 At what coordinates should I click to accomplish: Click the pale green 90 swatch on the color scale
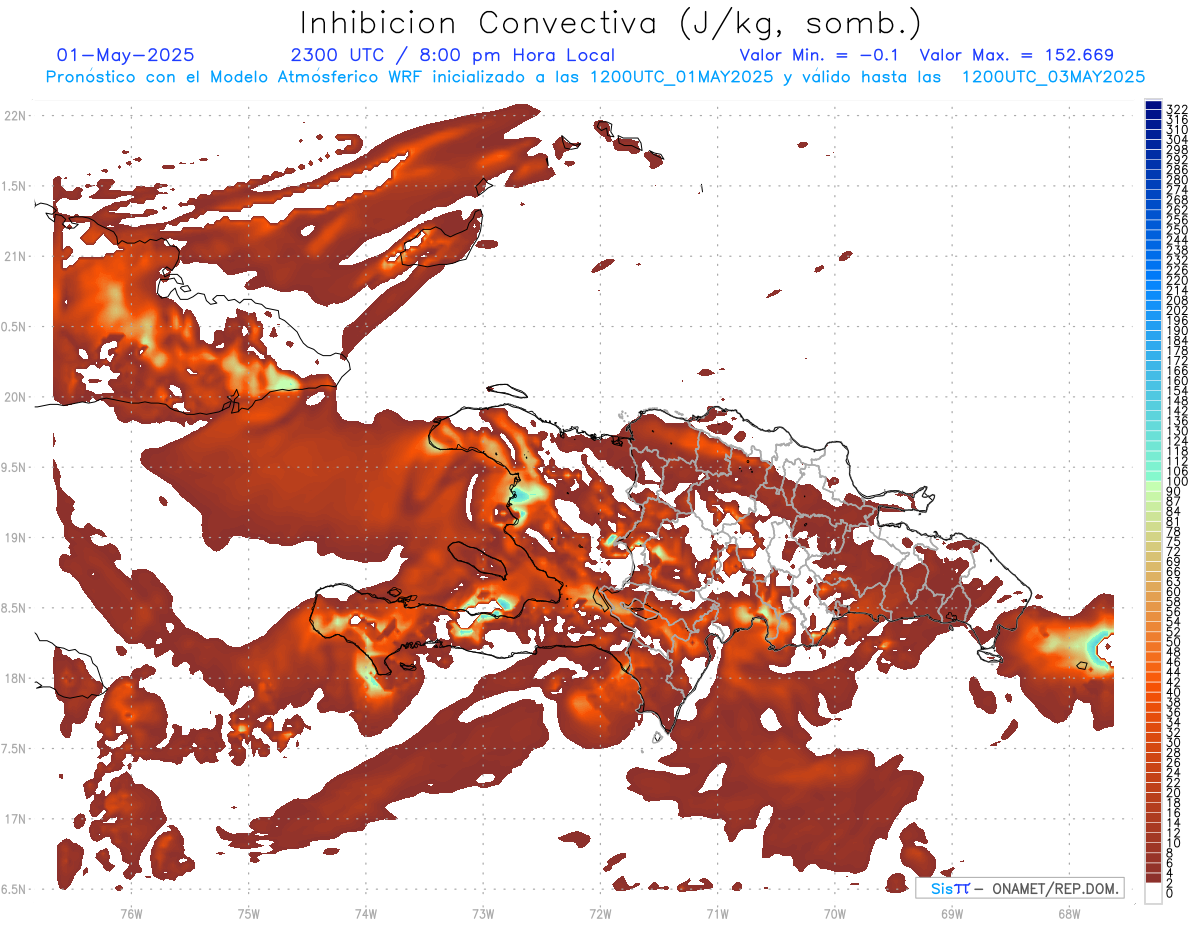1153,487
